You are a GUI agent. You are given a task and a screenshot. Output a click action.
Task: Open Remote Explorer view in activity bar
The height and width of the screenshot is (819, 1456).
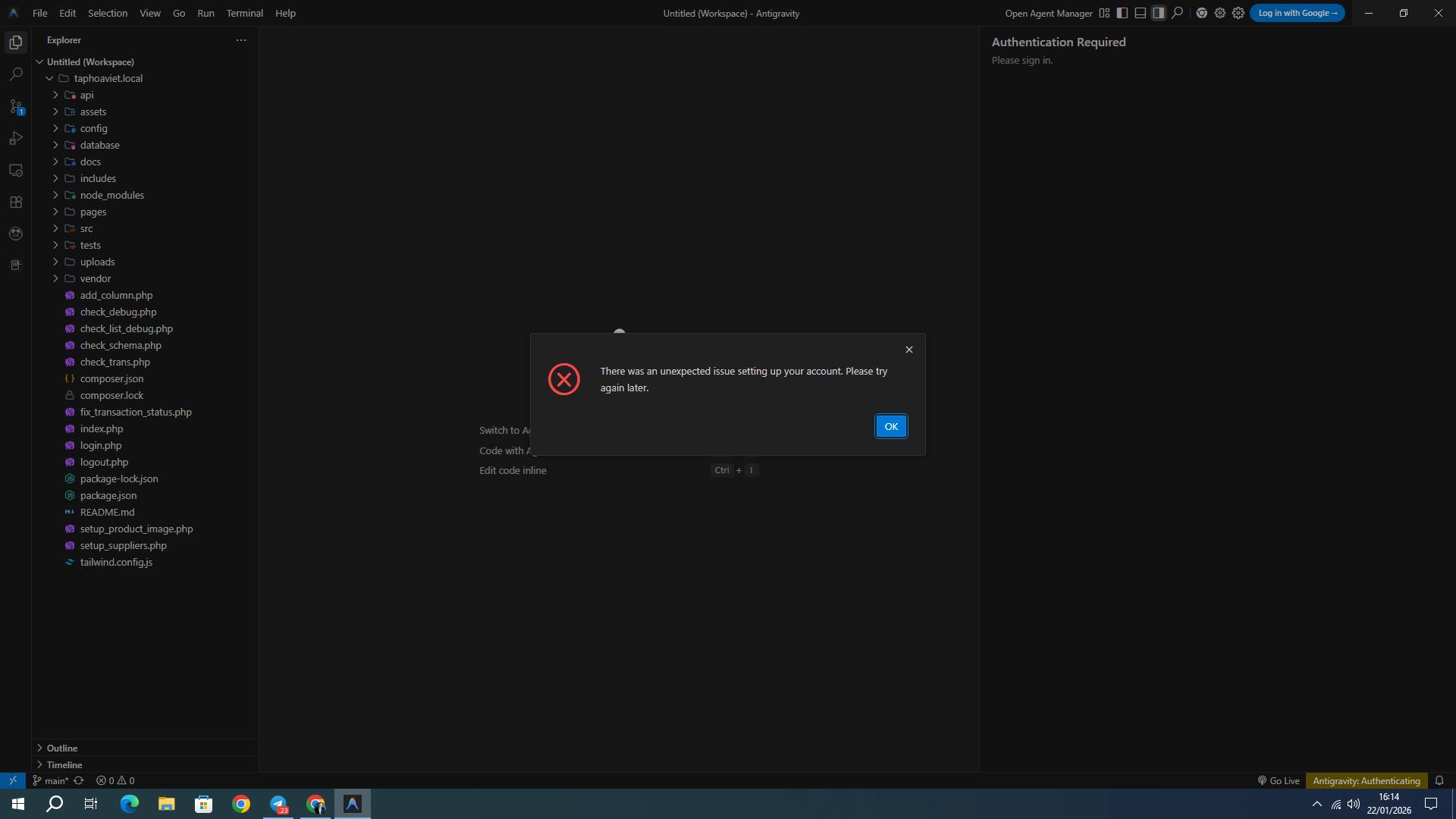click(x=16, y=170)
